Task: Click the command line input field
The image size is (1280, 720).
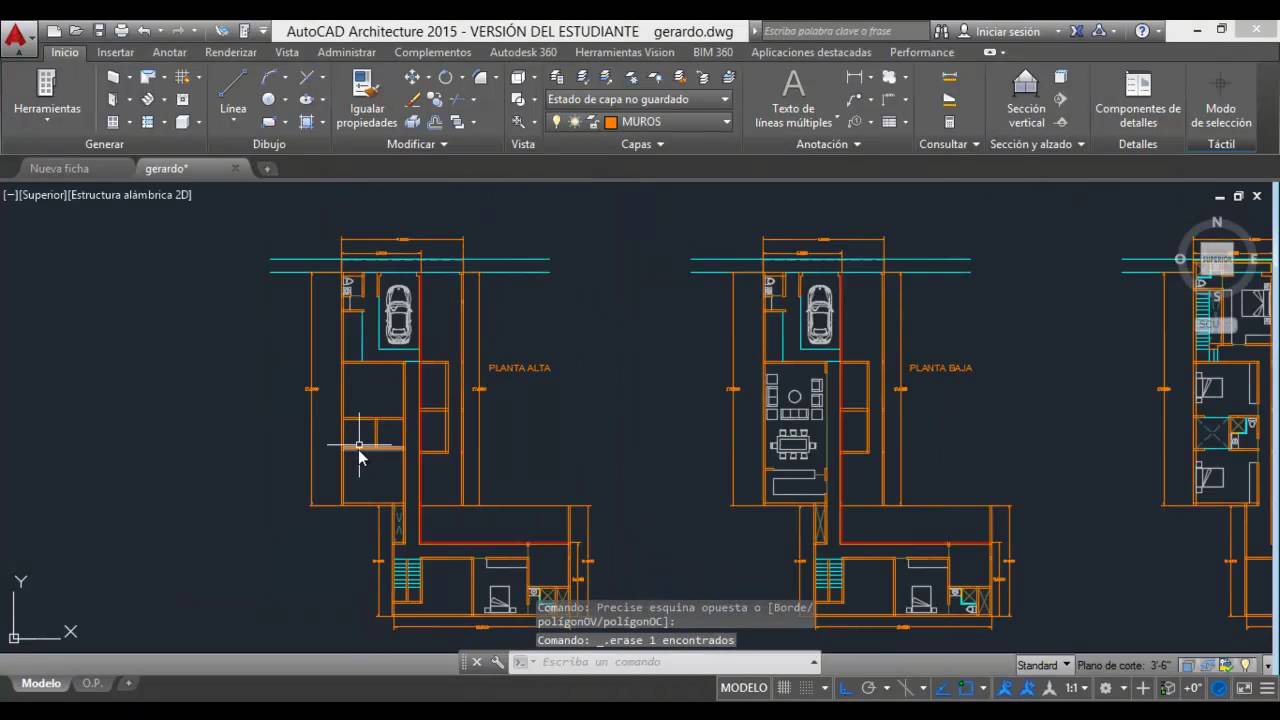Action: click(665, 662)
